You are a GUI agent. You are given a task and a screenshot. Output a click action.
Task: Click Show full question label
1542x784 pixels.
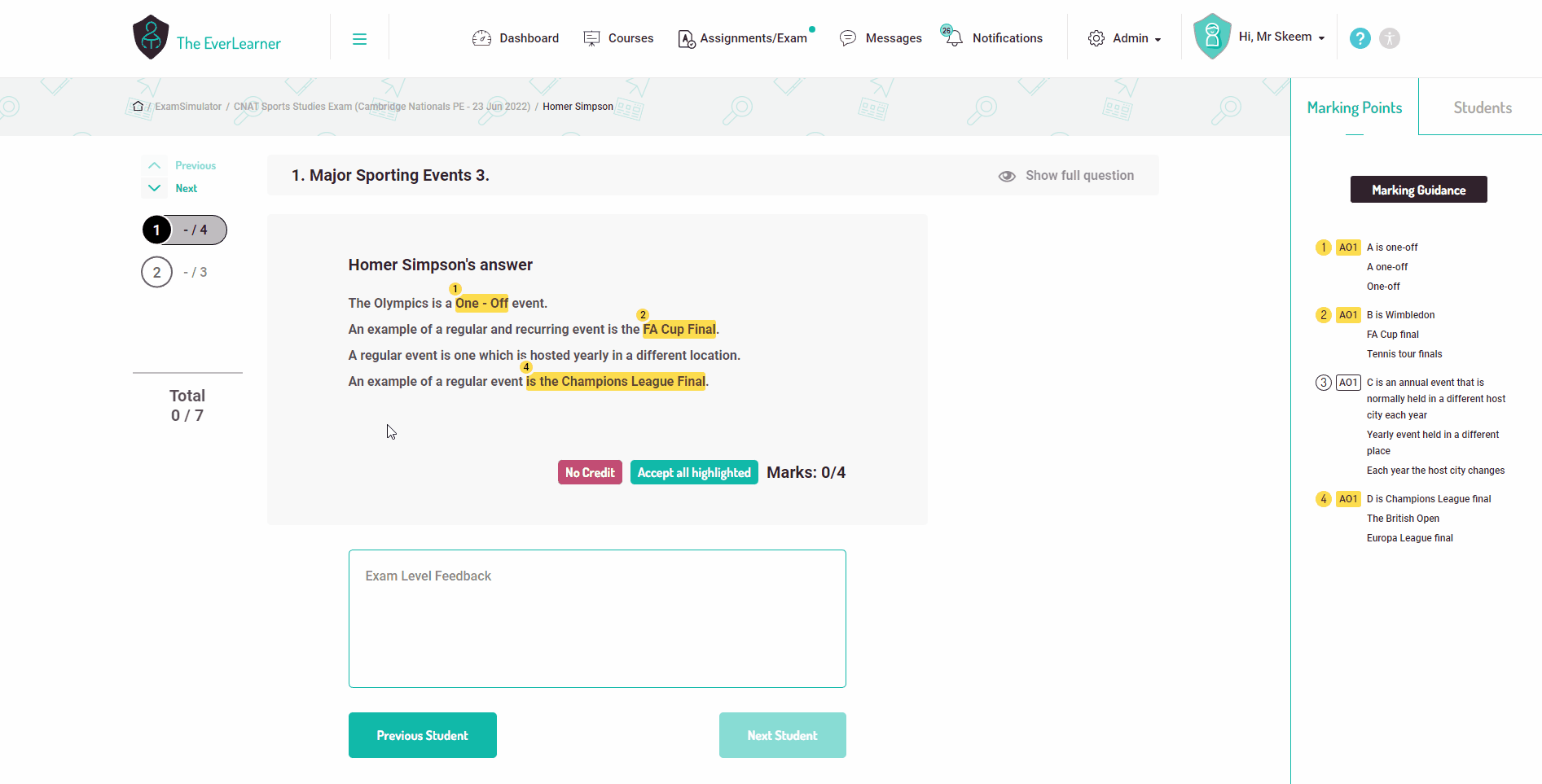coord(1079,175)
